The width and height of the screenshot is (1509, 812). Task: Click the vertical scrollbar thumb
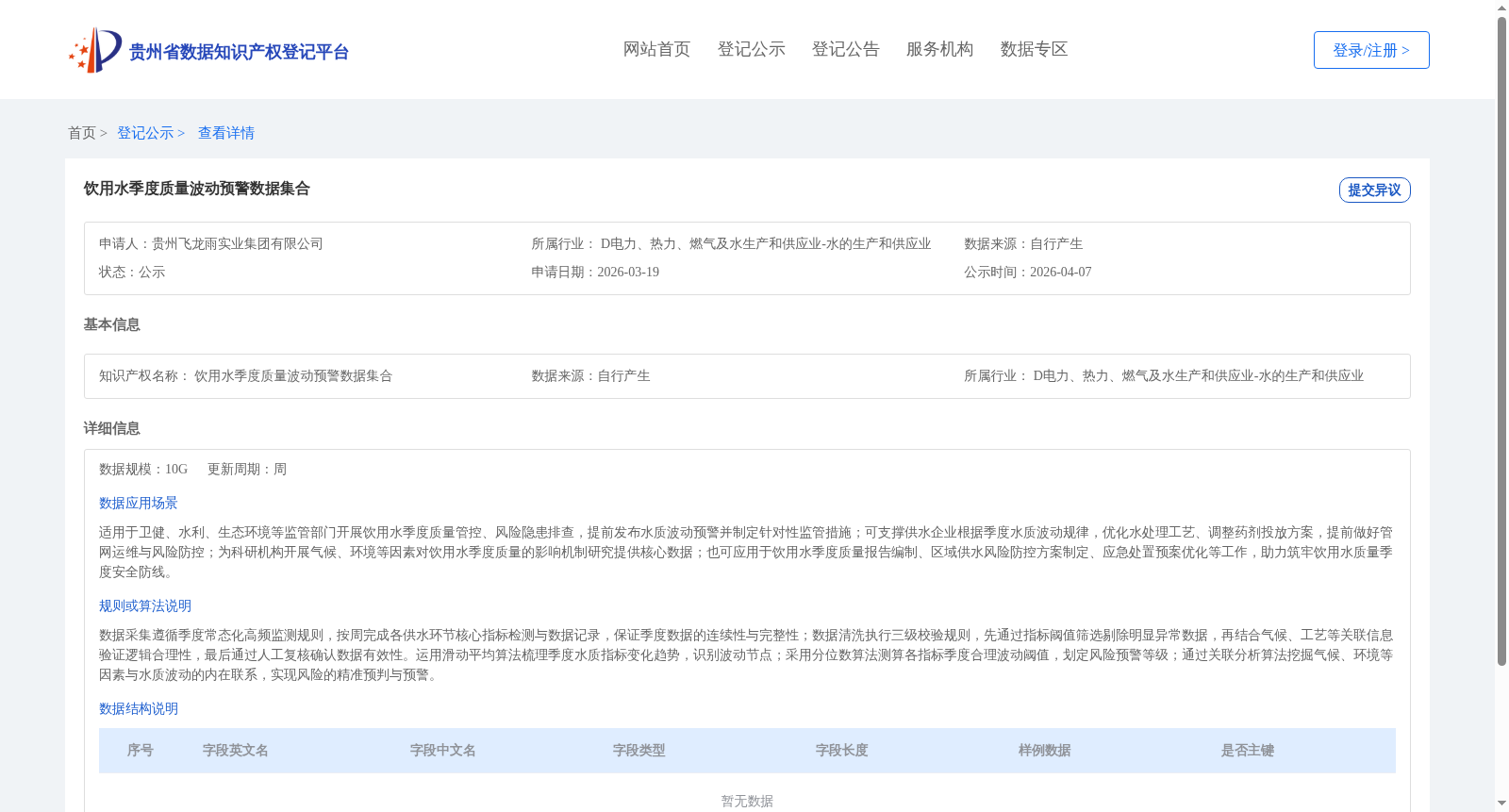(1501, 341)
